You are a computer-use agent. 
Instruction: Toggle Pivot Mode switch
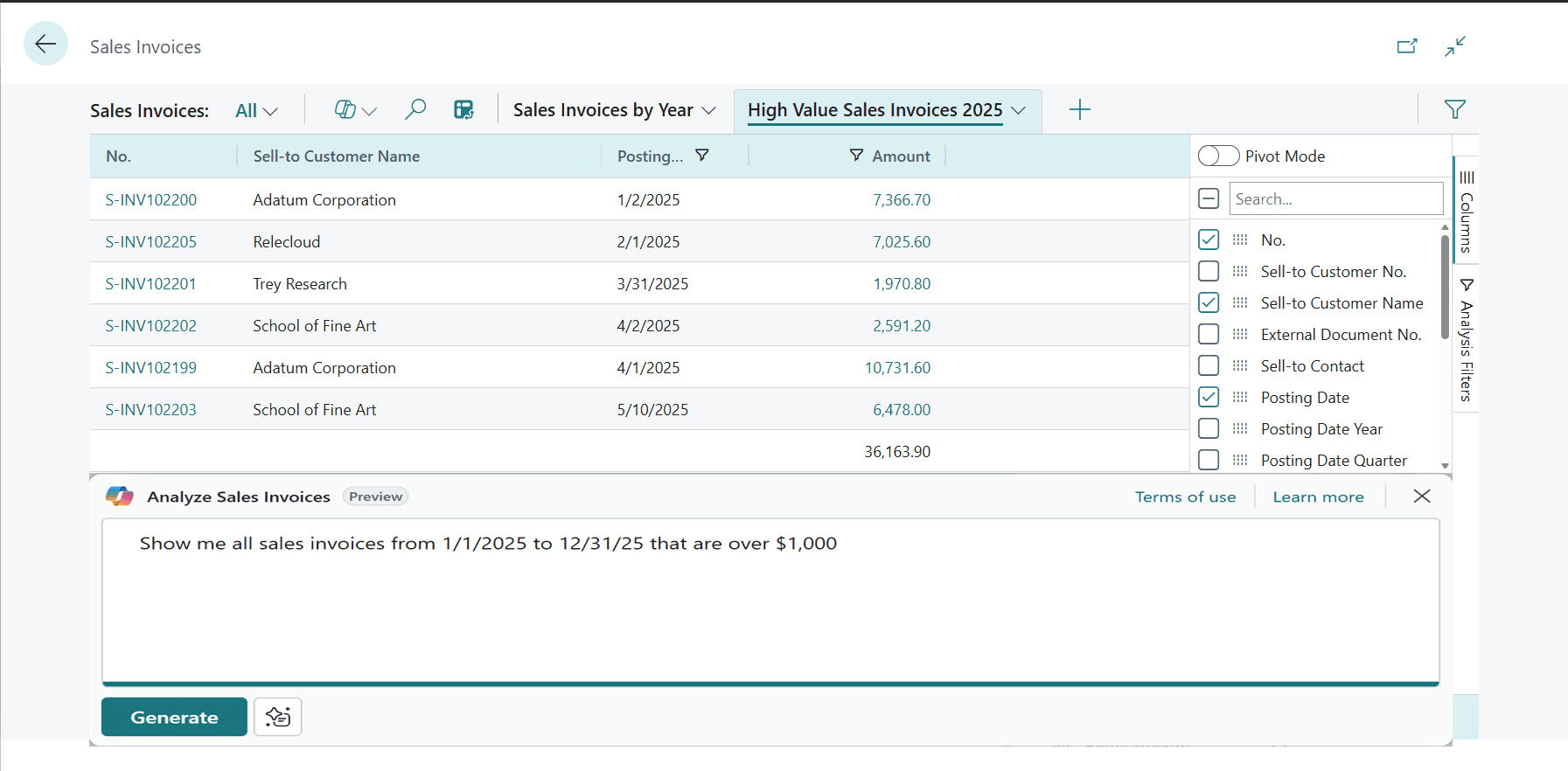coord(1218,156)
